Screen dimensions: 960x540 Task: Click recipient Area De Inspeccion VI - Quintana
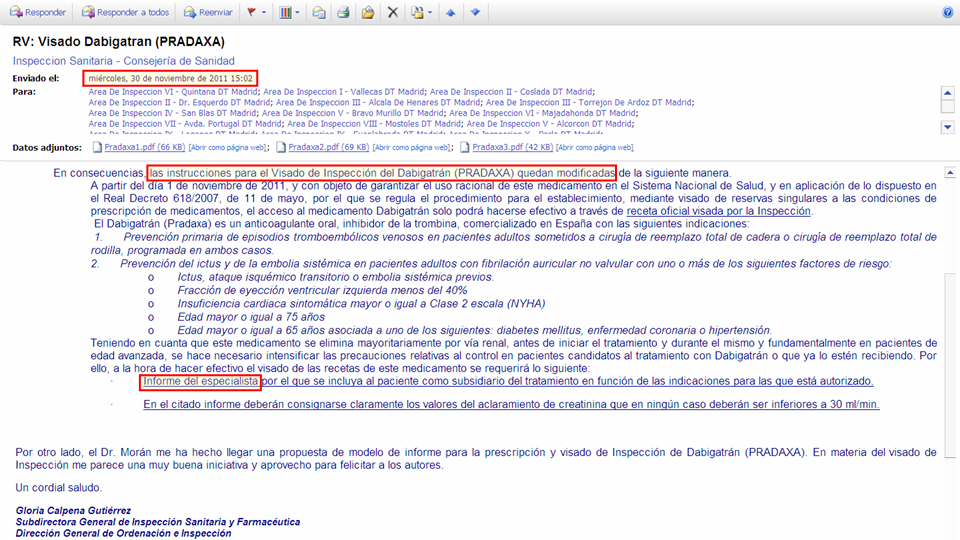173,92
